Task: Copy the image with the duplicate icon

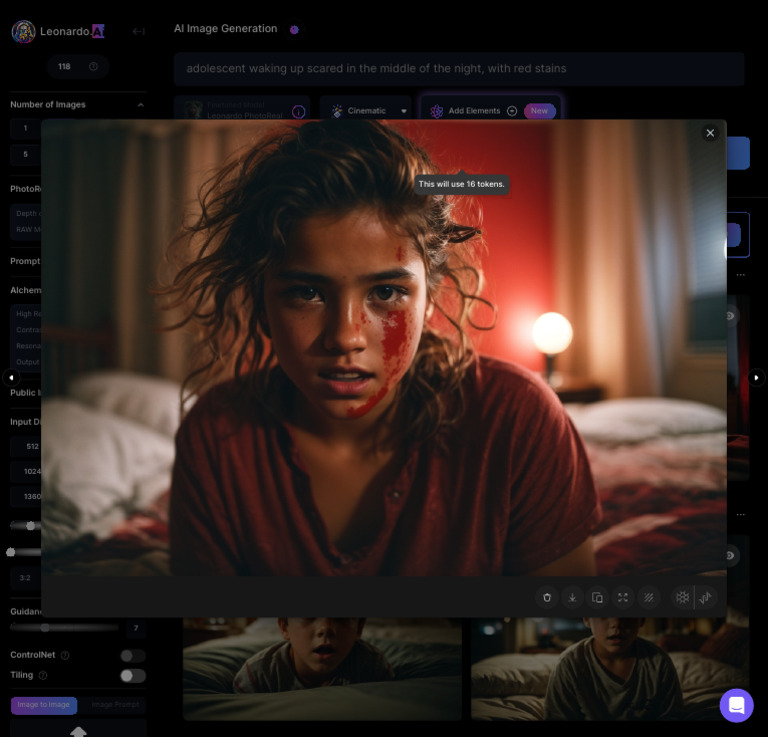Action: 597,597
